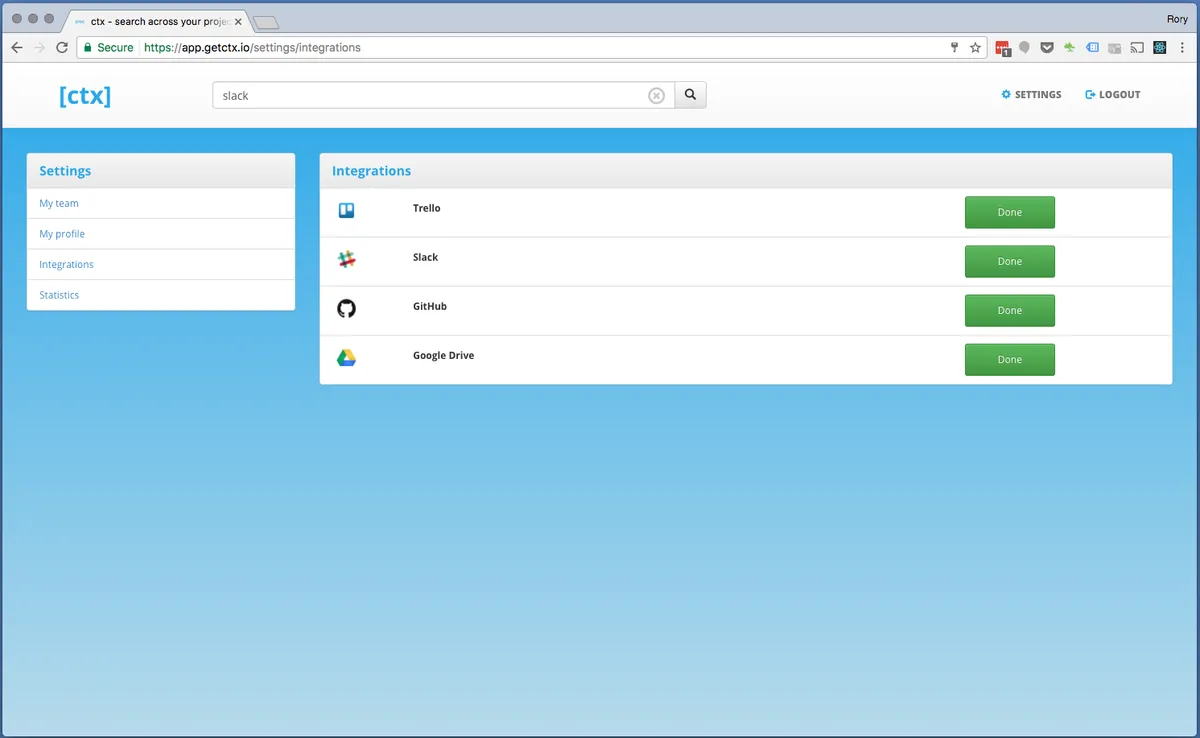Select the GitHub octocat icon
1200x738 pixels.
[x=346, y=309]
